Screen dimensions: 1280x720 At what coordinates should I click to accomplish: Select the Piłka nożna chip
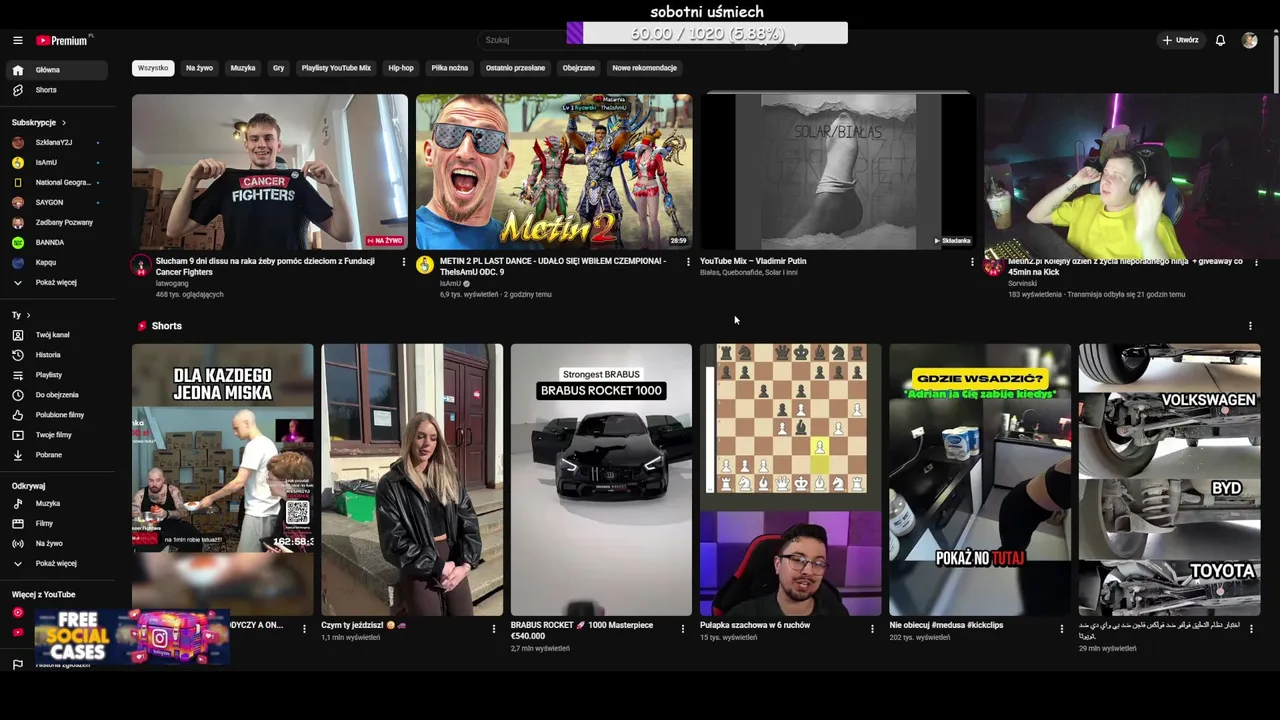pos(450,68)
